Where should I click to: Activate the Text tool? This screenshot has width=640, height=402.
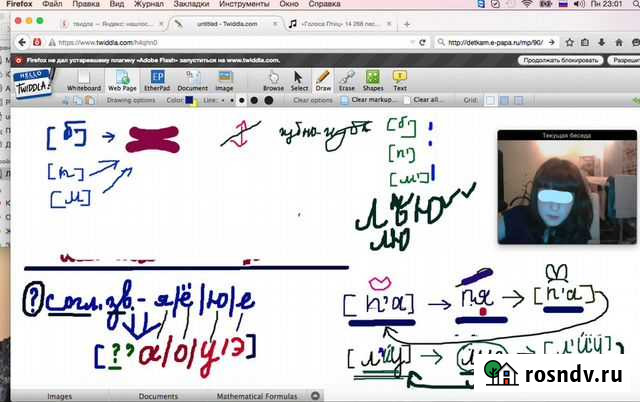[400, 80]
